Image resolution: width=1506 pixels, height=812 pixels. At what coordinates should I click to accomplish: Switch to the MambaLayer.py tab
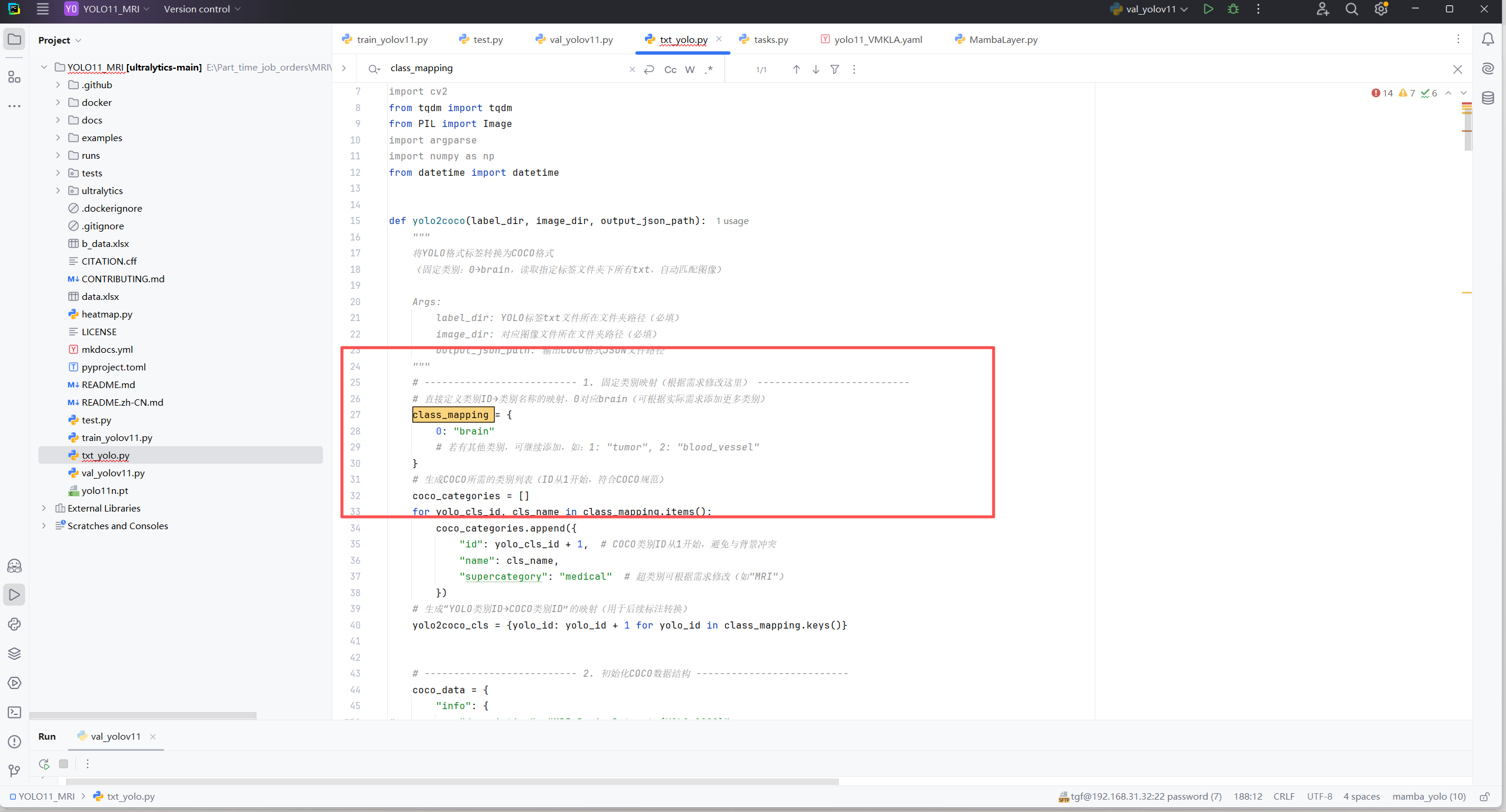[1002, 39]
